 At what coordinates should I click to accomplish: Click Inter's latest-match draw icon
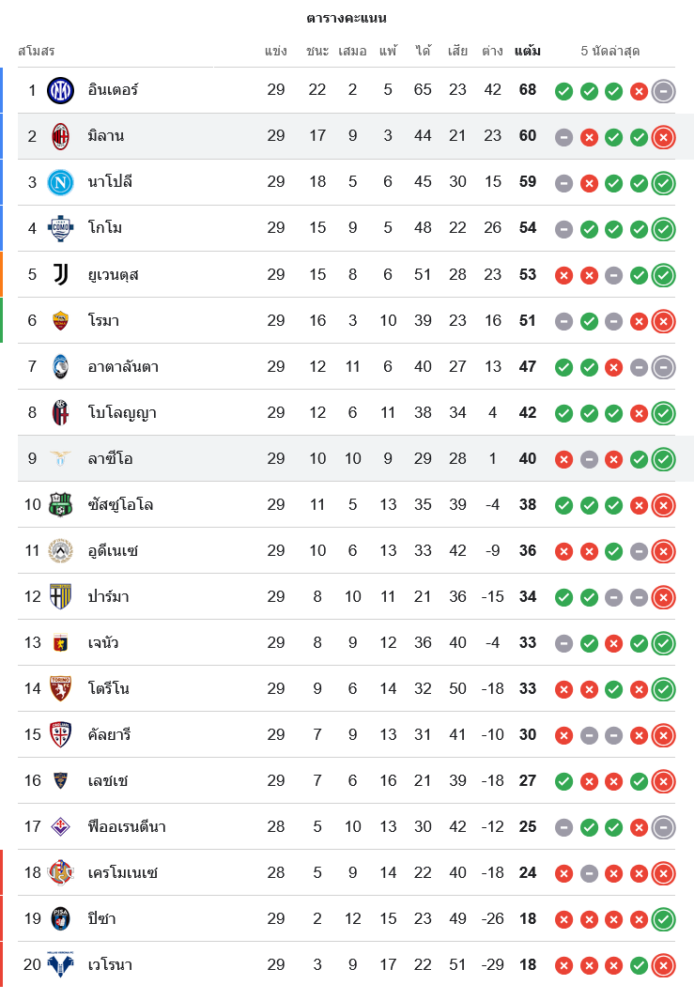[x=663, y=91]
